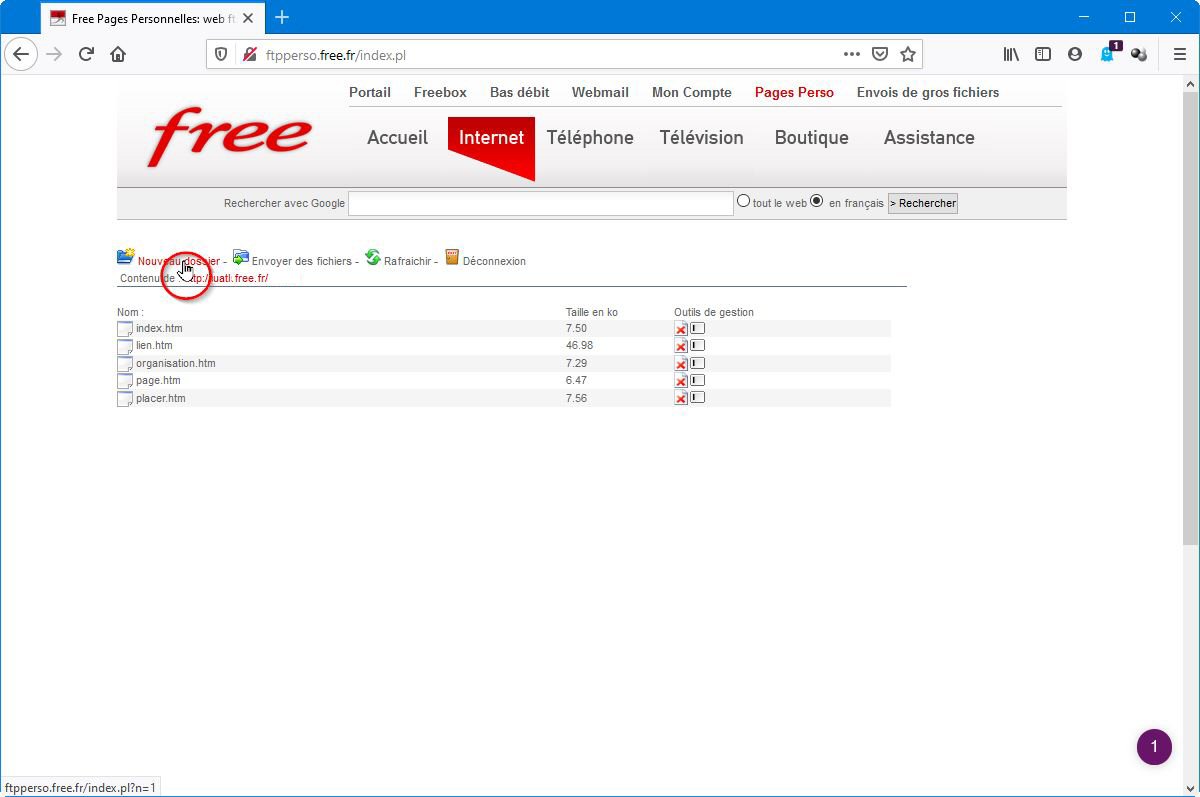This screenshot has height=797, width=1200.
Task: Open the page actions three-dots menu
Action: (851, 55)
